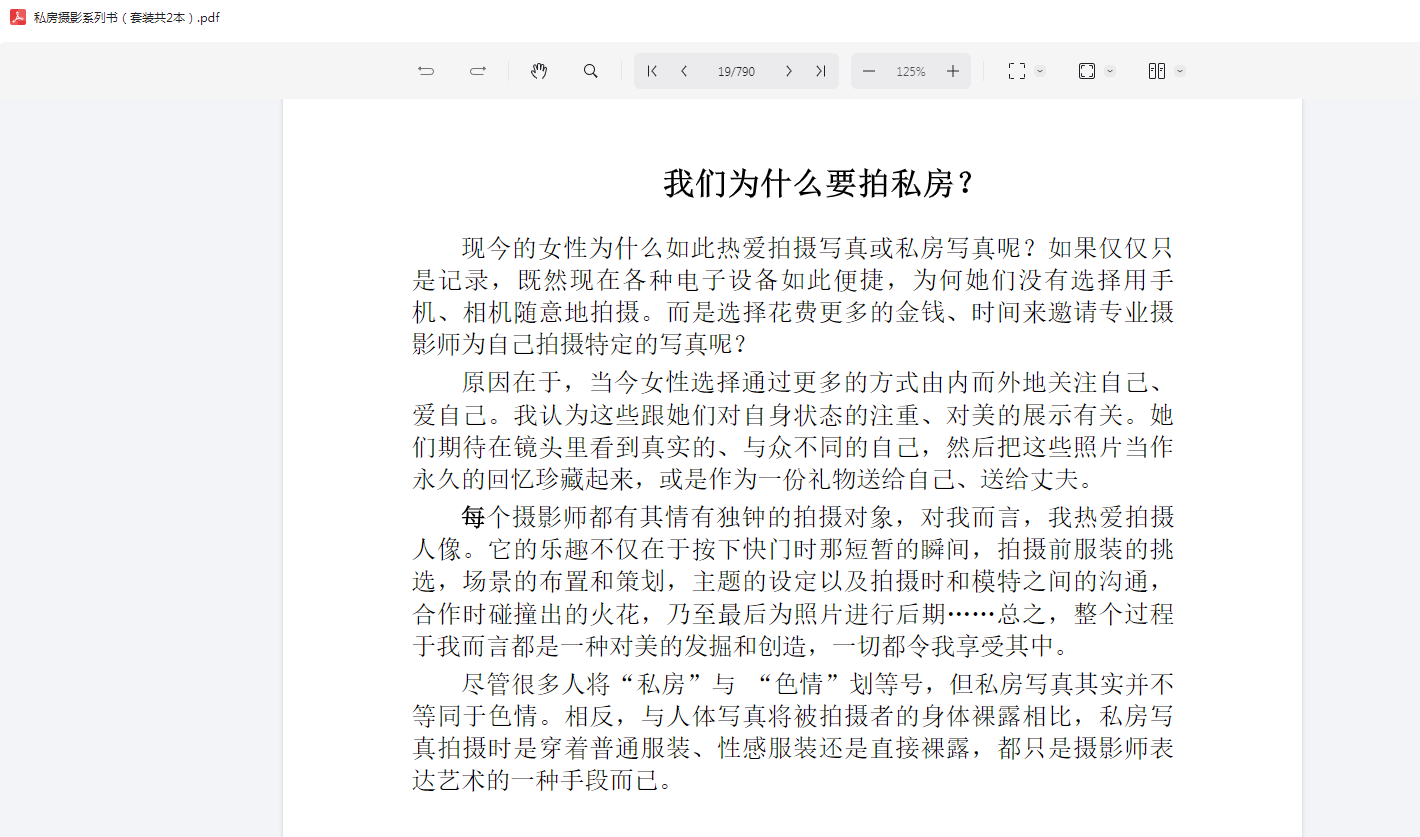This screenshot has width=1420, height=837.
Task: Jump to the last page
Action: (x=820, y=71)
